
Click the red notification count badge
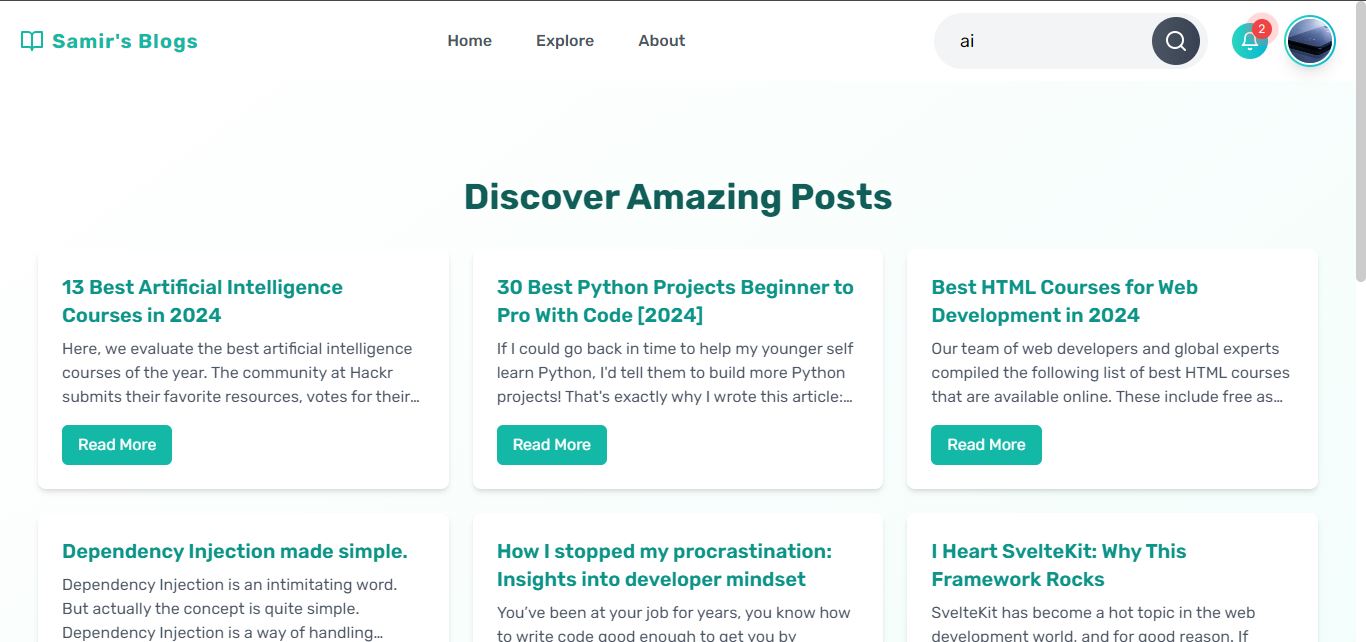pos(1262,28)
